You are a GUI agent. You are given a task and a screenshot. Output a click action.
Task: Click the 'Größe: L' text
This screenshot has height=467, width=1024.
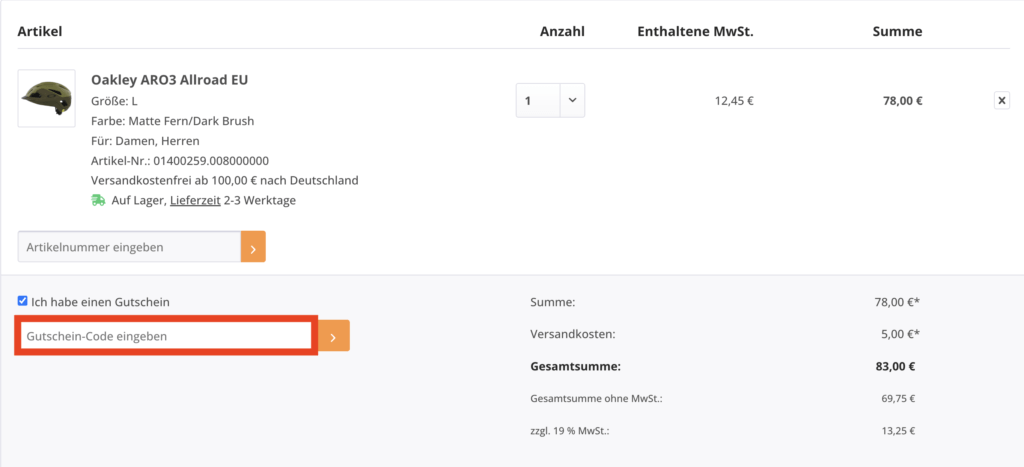(114, 101)
